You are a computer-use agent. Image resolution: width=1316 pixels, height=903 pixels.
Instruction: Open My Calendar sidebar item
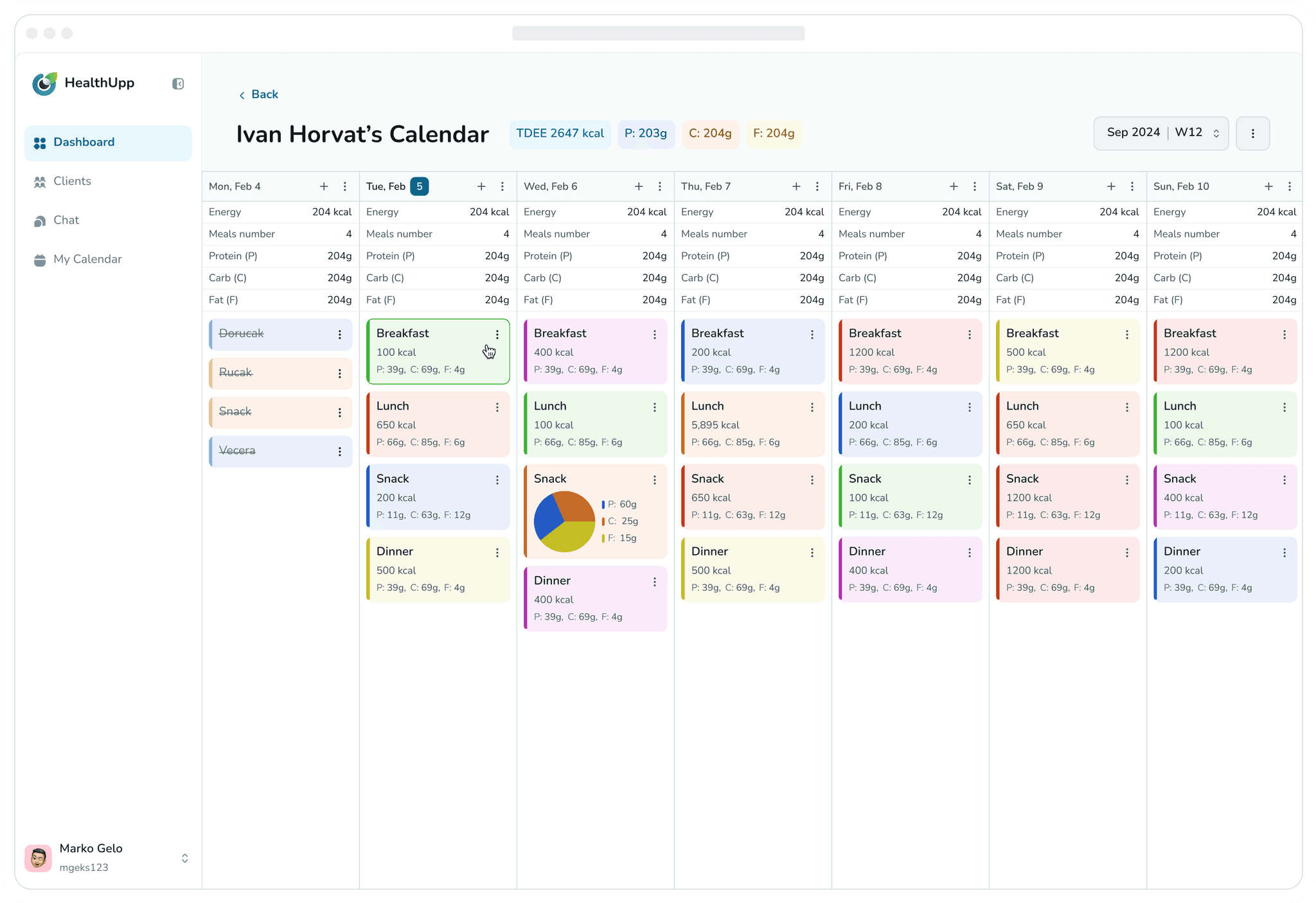tap(87, 259)
